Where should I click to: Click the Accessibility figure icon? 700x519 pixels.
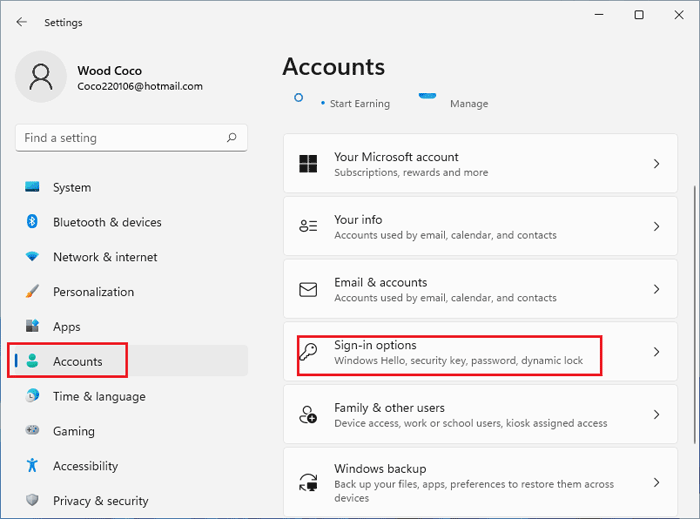coord(32,465)
